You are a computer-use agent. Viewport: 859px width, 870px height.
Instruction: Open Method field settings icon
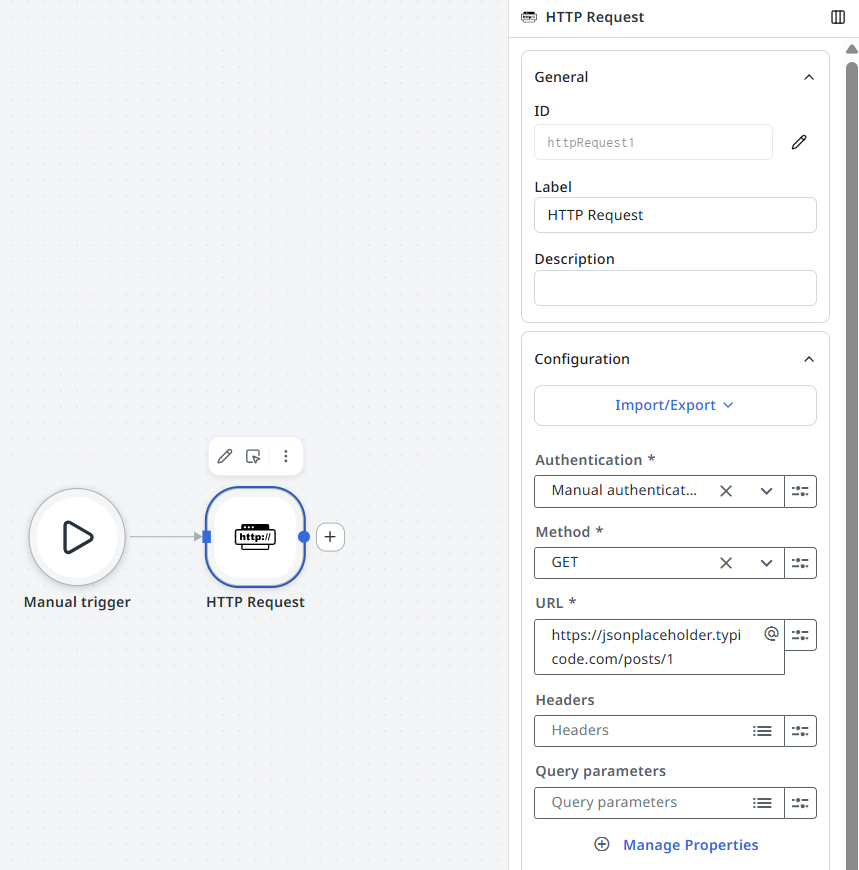(x=800, y=563)
